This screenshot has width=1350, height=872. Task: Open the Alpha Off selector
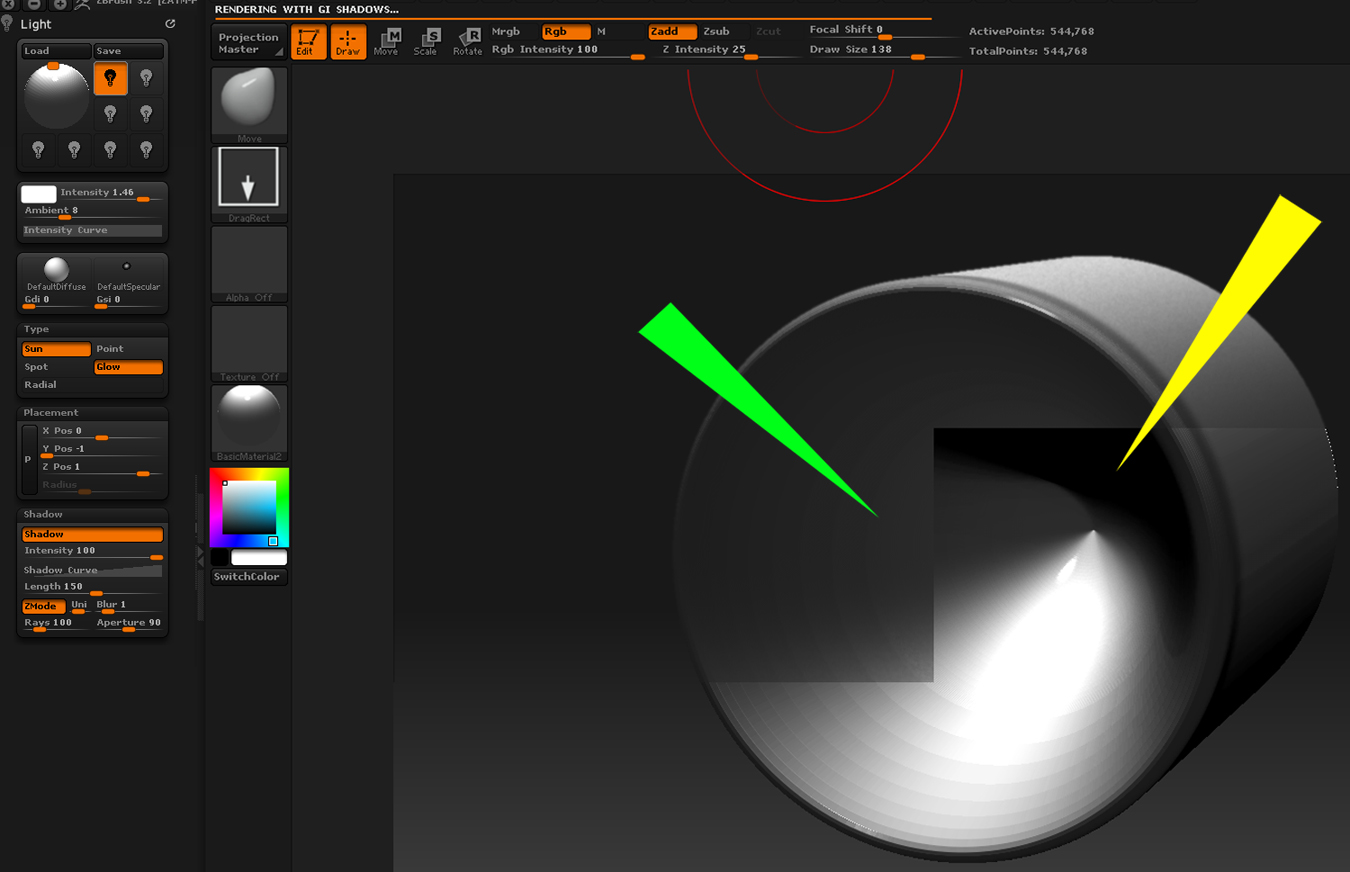[249, 264]
